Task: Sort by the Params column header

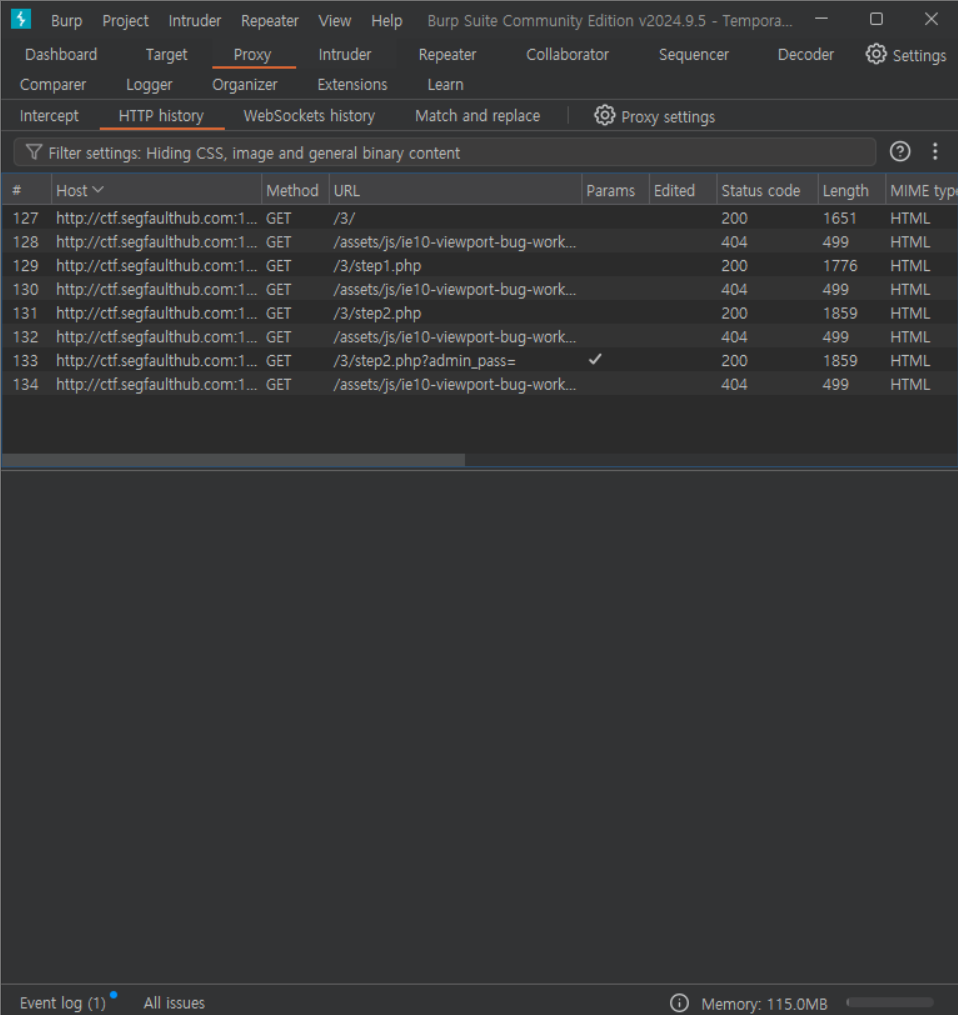Action: pyautogui.click(x=615, y=190)
